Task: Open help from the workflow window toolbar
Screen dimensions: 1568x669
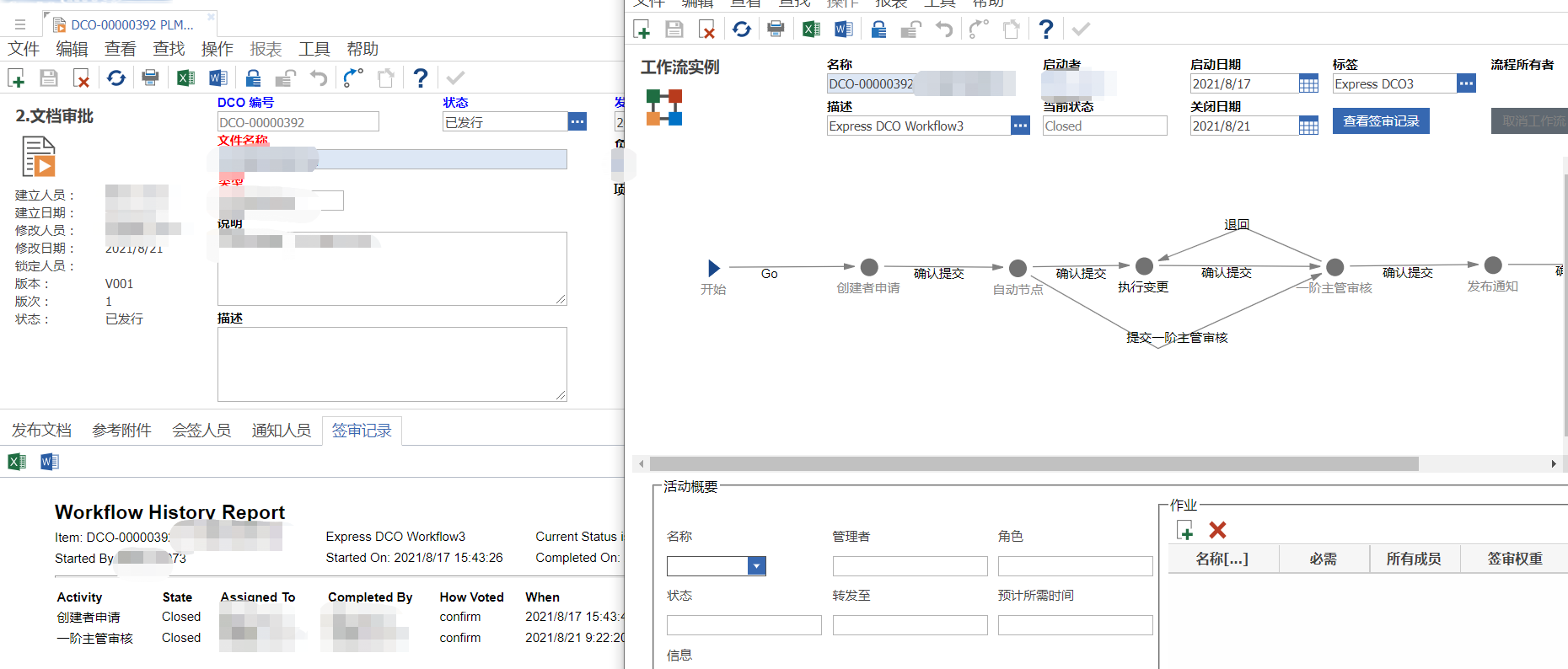Action: [x=1046, y=29]
